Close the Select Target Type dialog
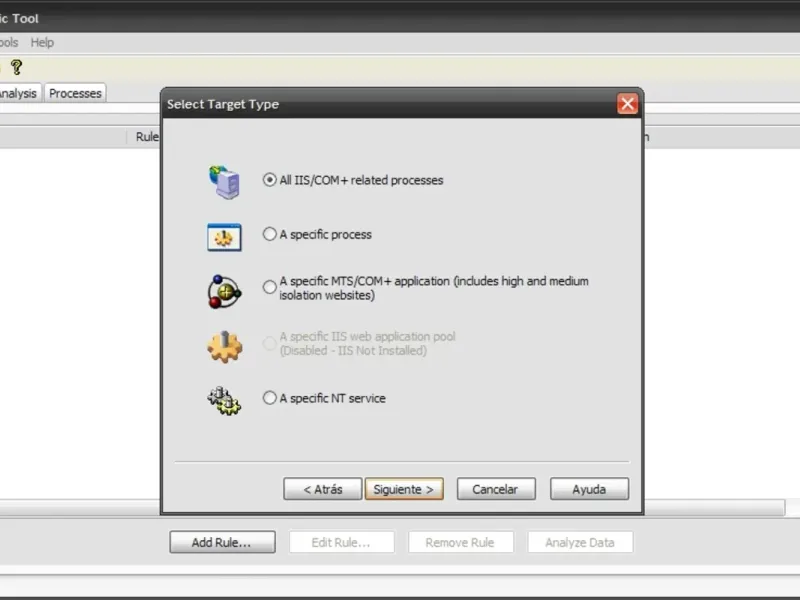The width and height of the screenshot is (800, 600). [x=628, y=104]
